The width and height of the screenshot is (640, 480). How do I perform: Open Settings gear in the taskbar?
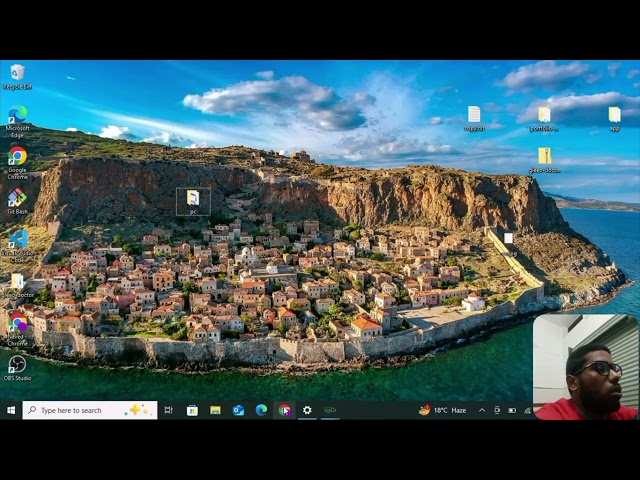point(307,410)
